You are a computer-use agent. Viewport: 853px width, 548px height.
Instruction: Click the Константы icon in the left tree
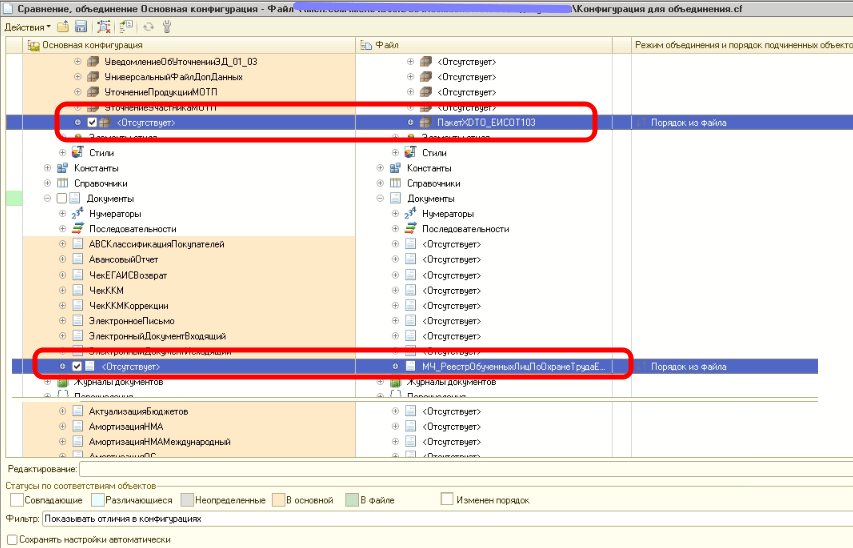pyautogui.click(x=63, y=168)
